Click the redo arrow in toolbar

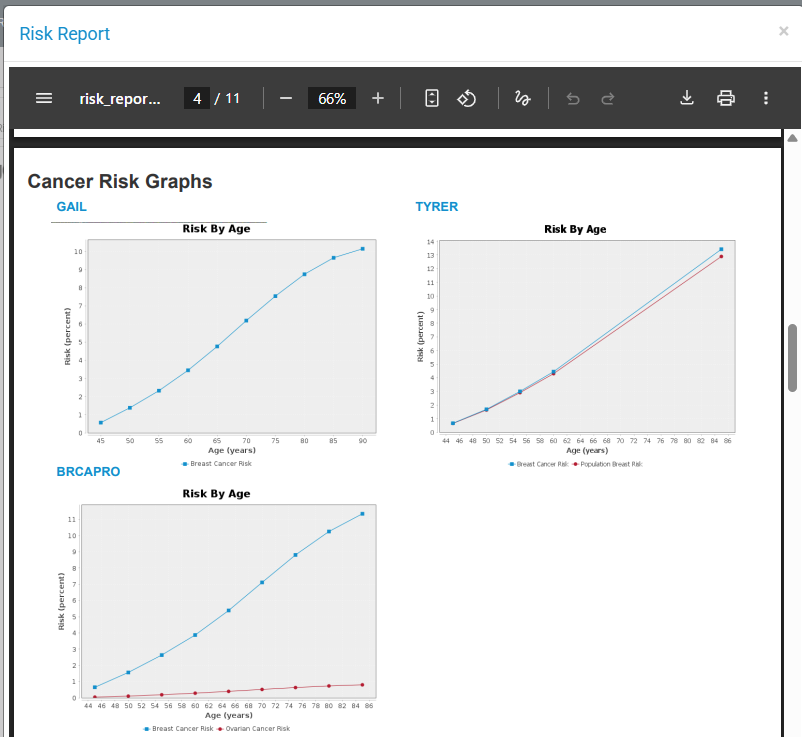tap(607, 98)
